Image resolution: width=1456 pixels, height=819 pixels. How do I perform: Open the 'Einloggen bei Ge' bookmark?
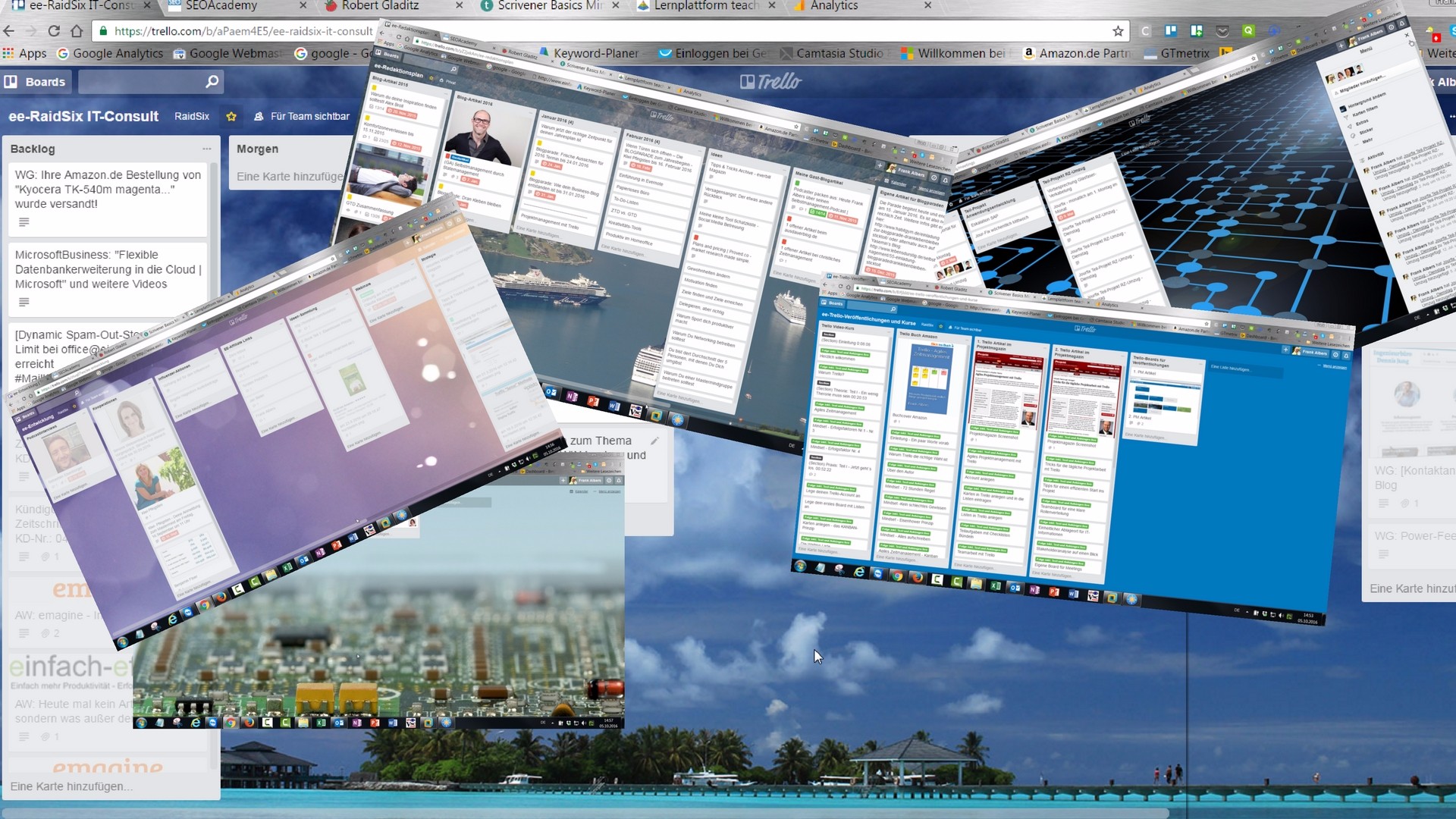[x=713, y=53]
